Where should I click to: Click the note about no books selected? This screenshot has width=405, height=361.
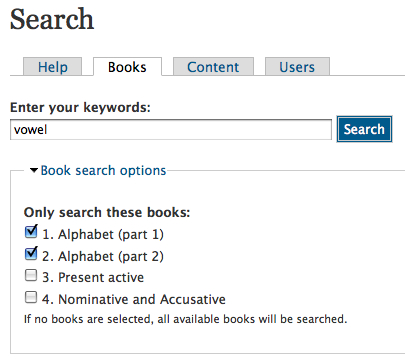[x=185, y=319]
